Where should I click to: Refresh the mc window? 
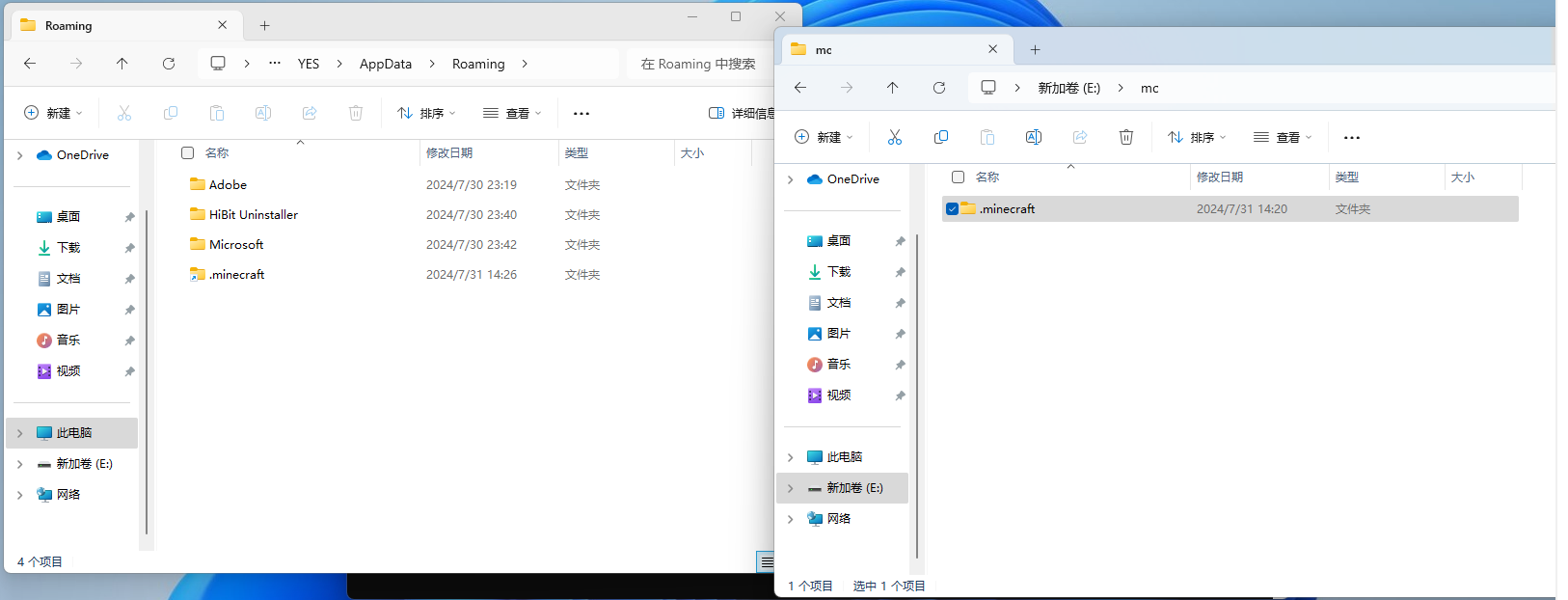939,88
